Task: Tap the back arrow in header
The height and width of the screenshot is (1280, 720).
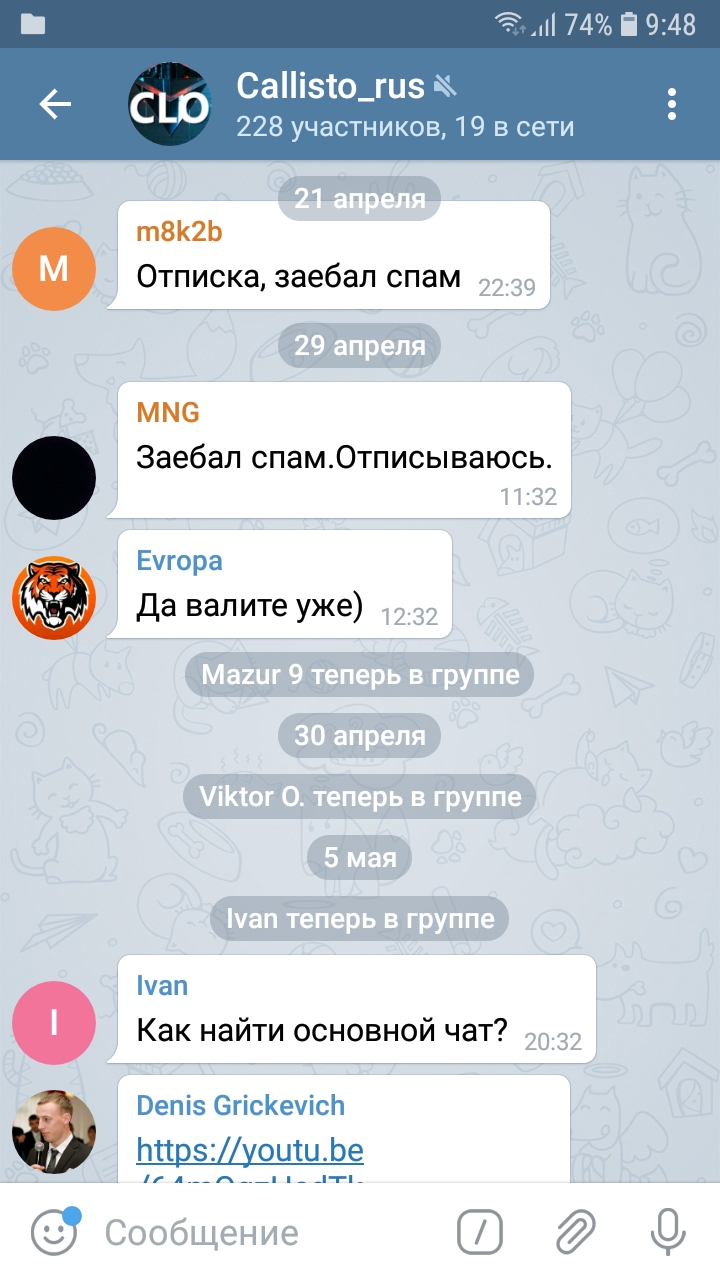Action: [55, 104]
